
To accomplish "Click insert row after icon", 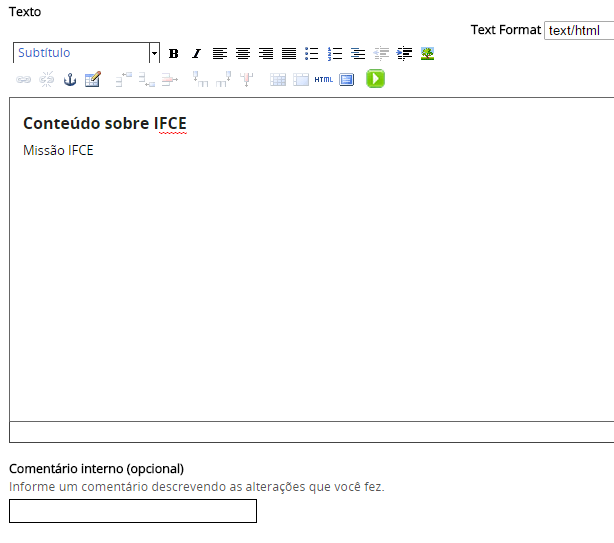I will click(147, 79).
